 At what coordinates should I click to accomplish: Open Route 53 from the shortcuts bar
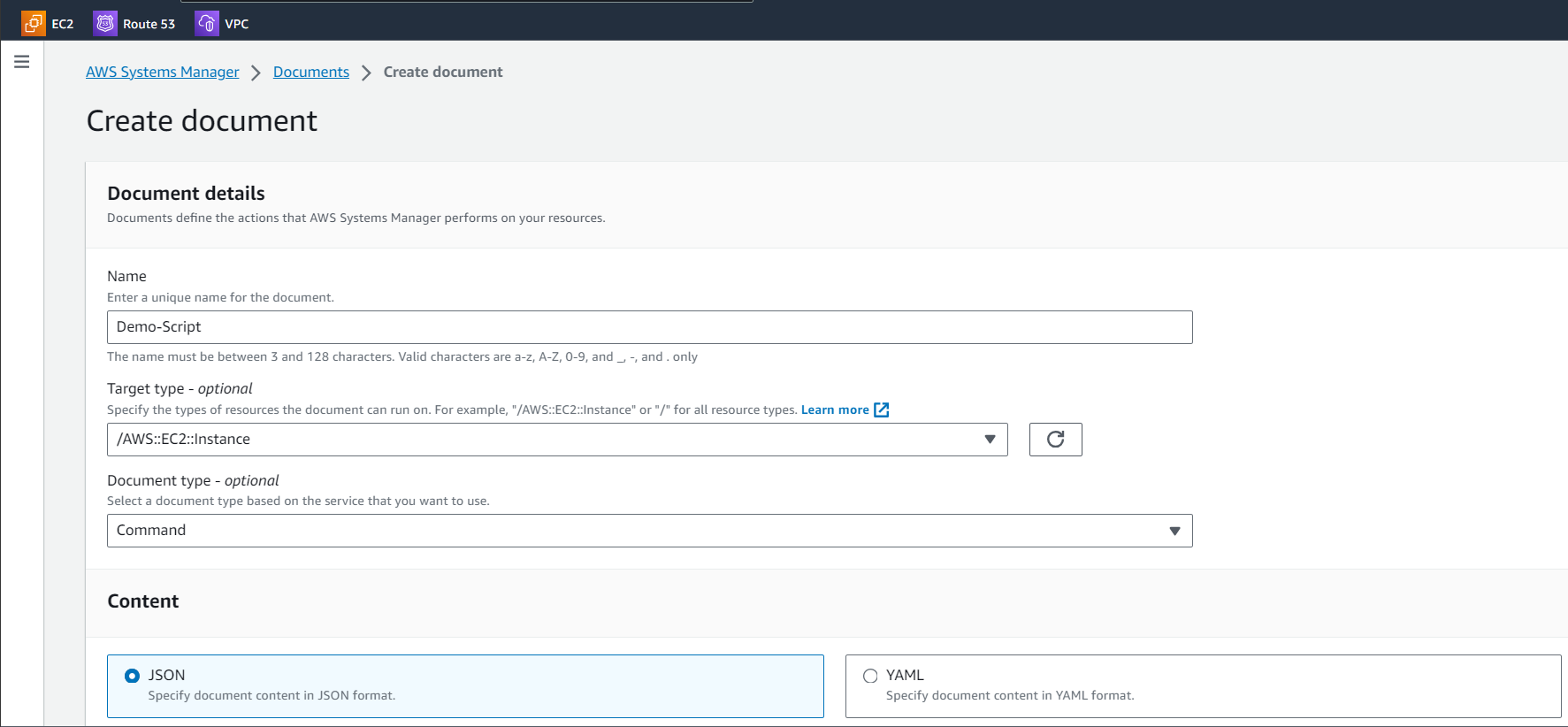[x=149, y=24]
